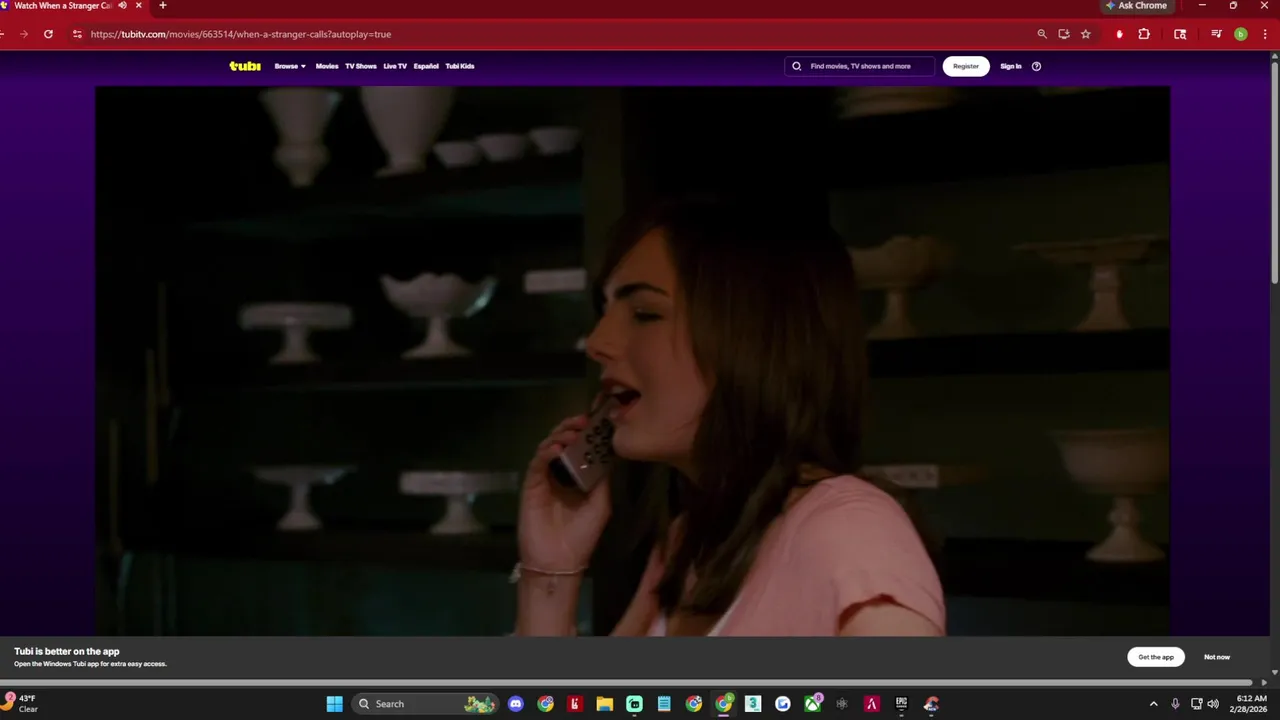Open Discord from the taskbar
1280x720 pixels.
(516, 704)
